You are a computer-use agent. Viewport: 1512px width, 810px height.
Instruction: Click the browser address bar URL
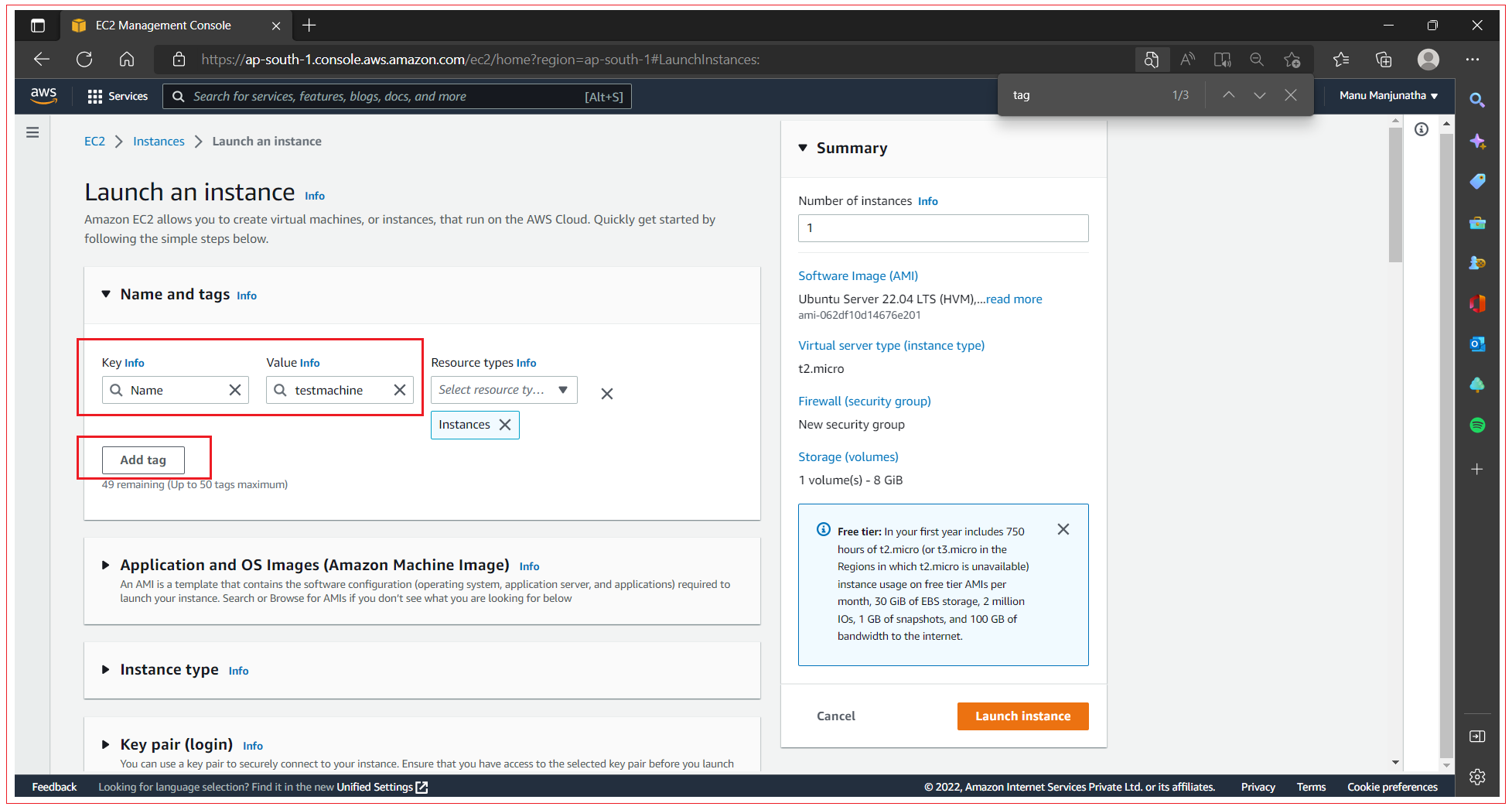[x=480, y=60]
